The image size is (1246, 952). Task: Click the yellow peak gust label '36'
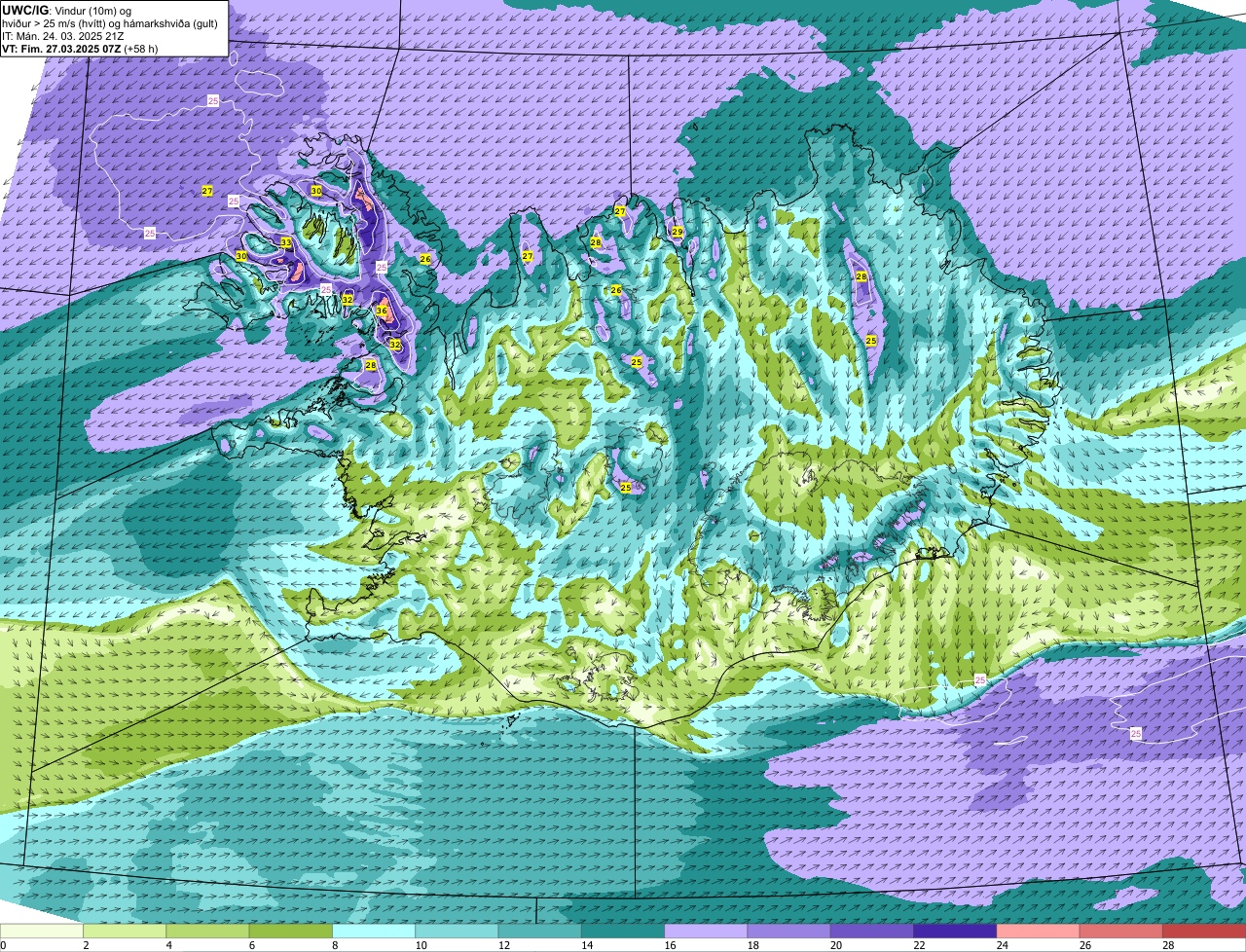(x=383, y=311)
